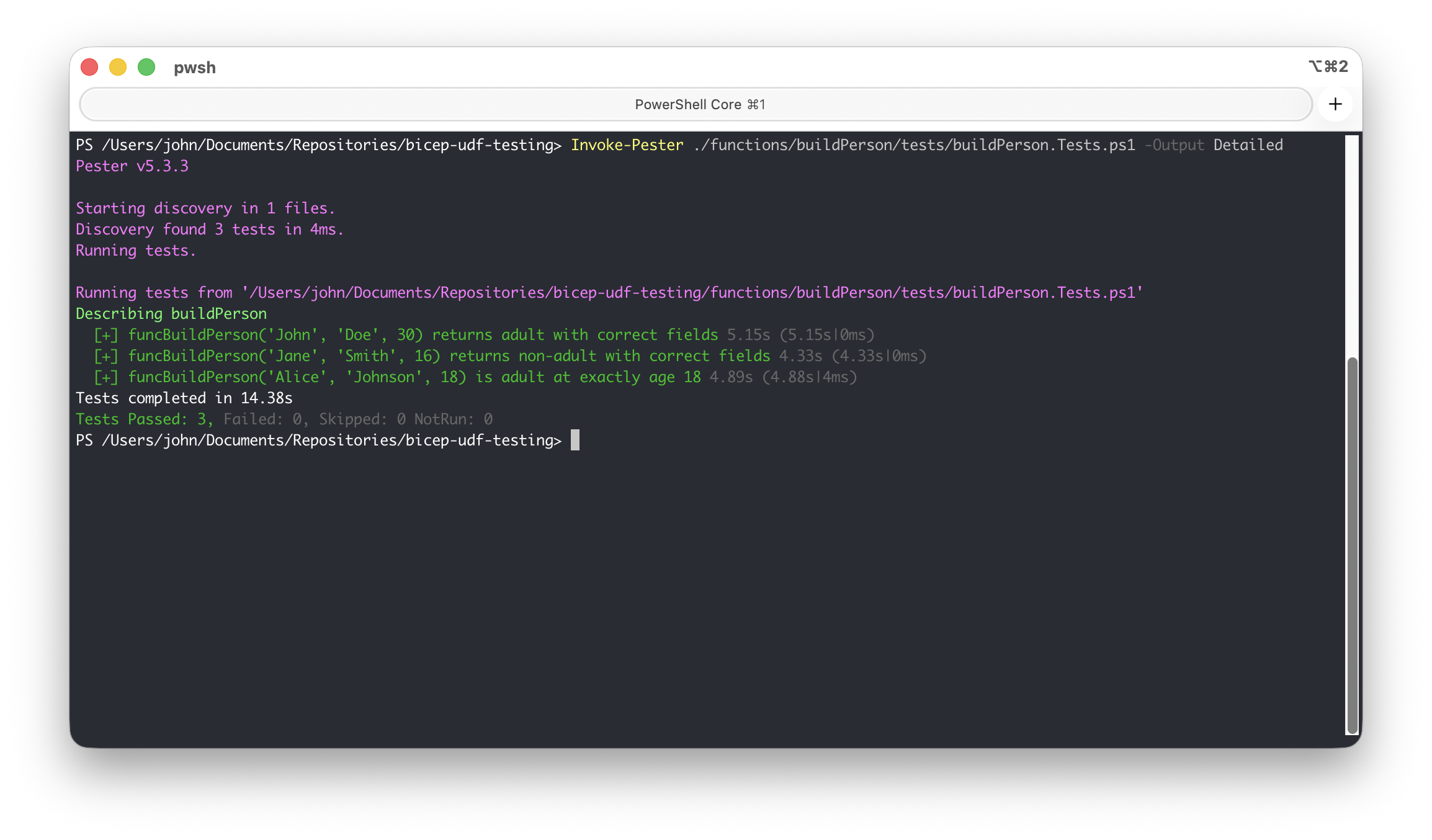
Task: Click the vertical scrollbar thumb
Action: 1352,545
